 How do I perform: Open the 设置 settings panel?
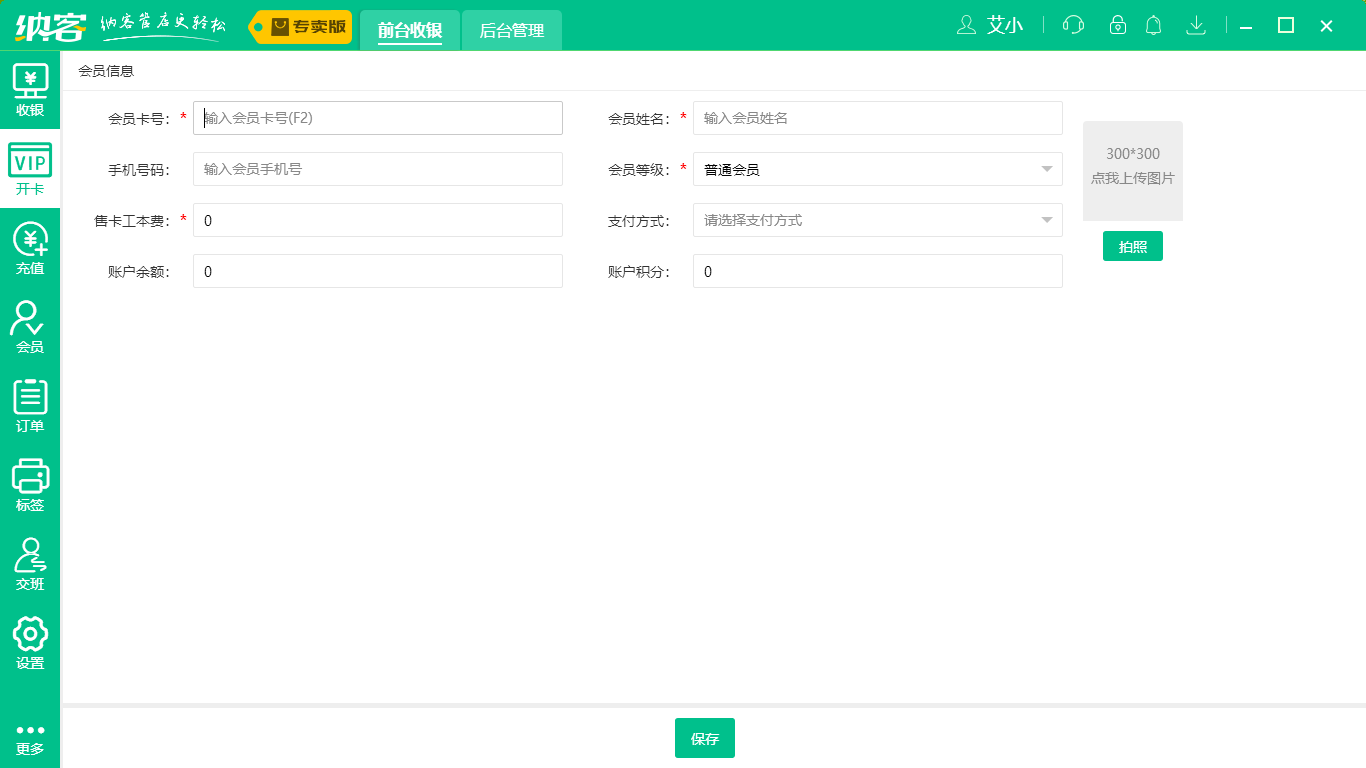pyautogui.click(x=30, y=643)
